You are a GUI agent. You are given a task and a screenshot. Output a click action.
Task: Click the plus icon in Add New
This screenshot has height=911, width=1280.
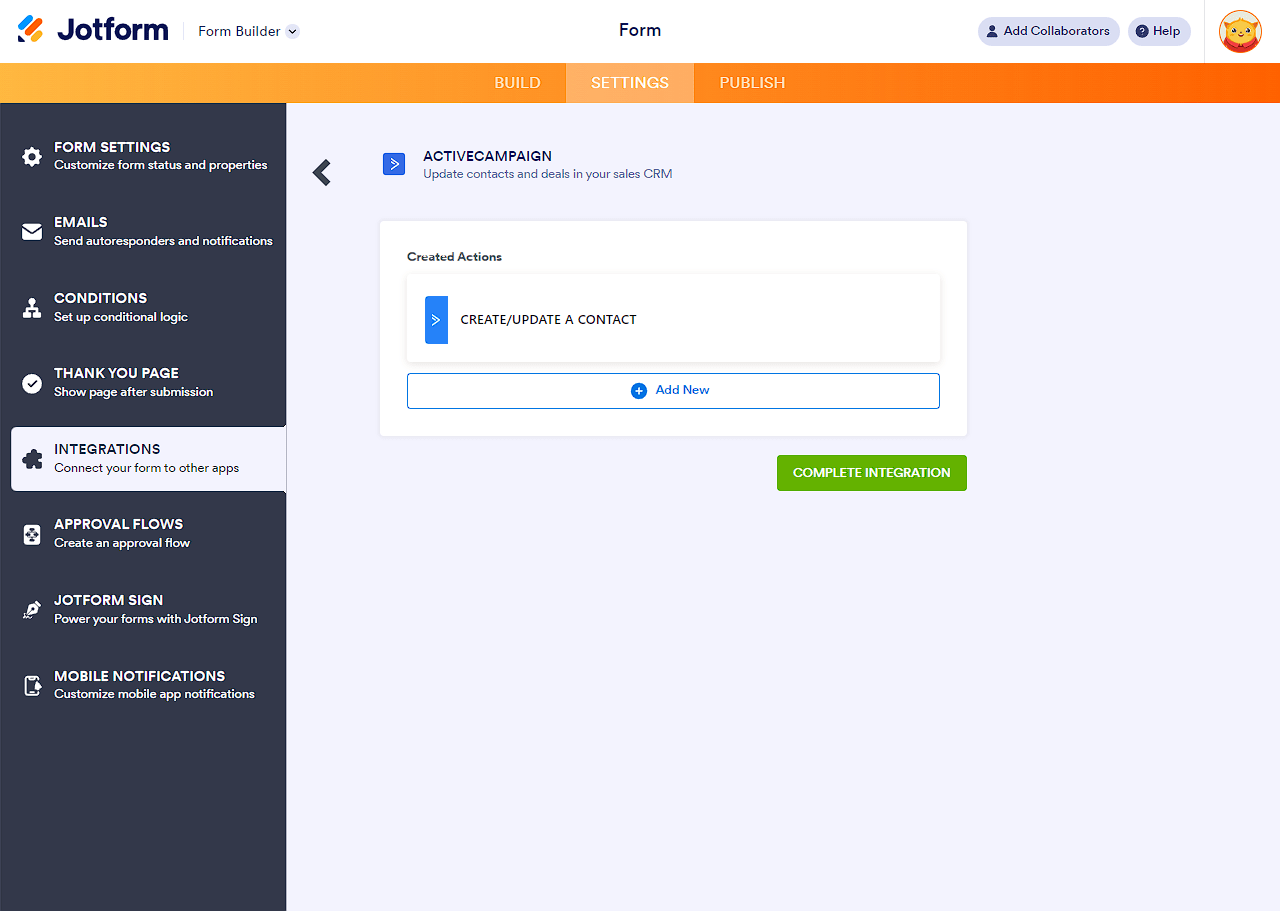639,391
